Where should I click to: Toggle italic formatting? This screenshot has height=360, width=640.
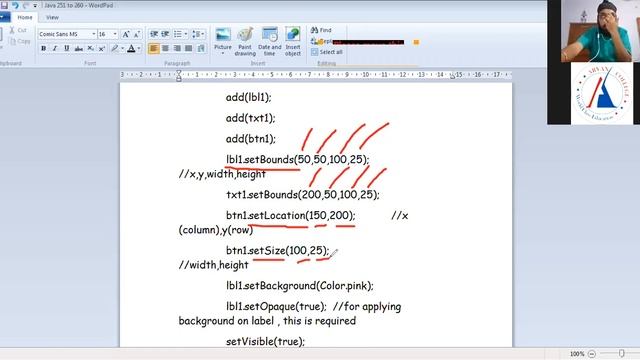coord(55,49)
